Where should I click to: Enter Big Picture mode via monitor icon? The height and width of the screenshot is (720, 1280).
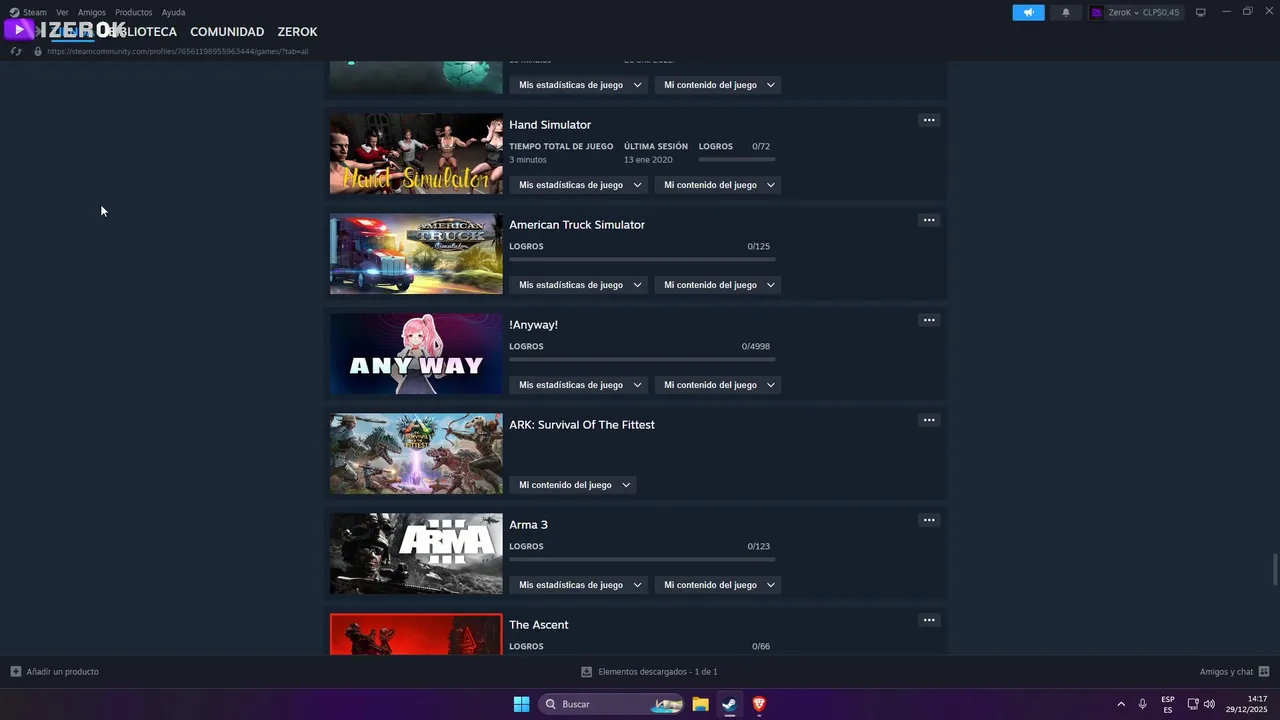tap(1201, 12)
